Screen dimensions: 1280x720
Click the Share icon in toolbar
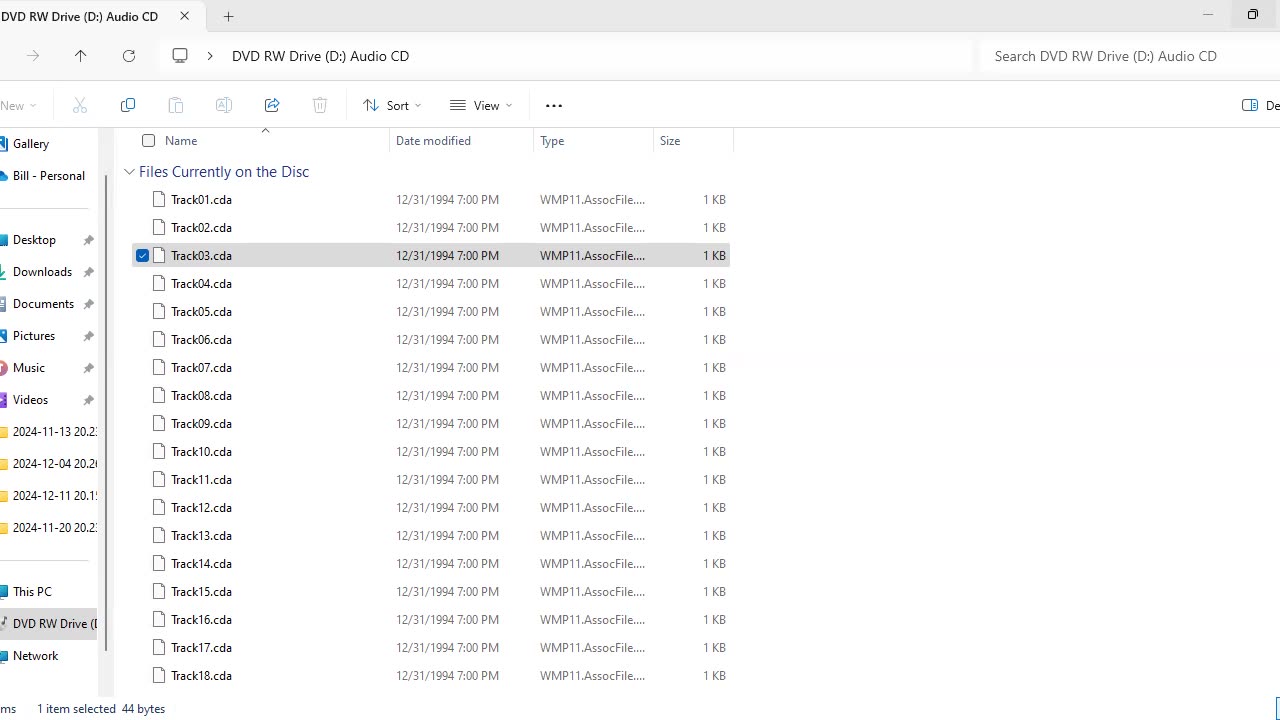[272, 105]
